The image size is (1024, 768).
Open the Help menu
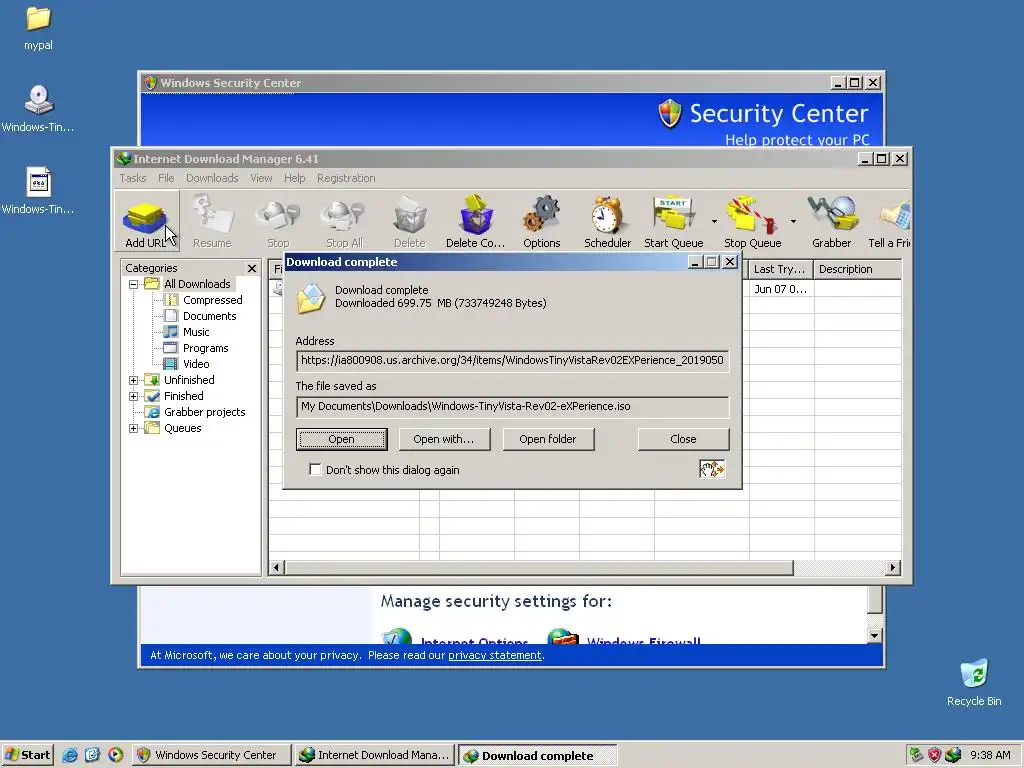[x=295, y=178]
